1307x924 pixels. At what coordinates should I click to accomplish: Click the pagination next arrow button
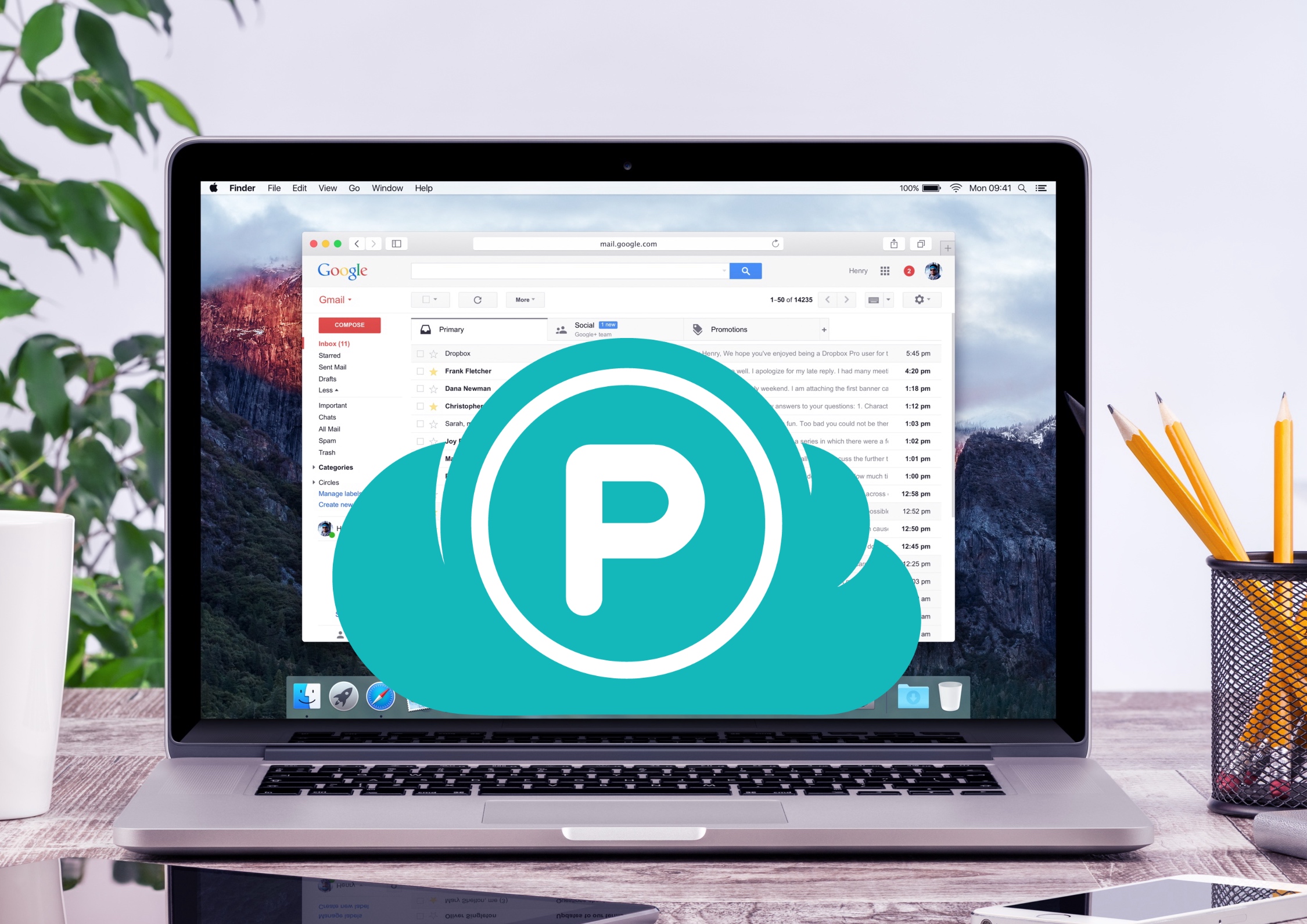click(x=848, y=300)
